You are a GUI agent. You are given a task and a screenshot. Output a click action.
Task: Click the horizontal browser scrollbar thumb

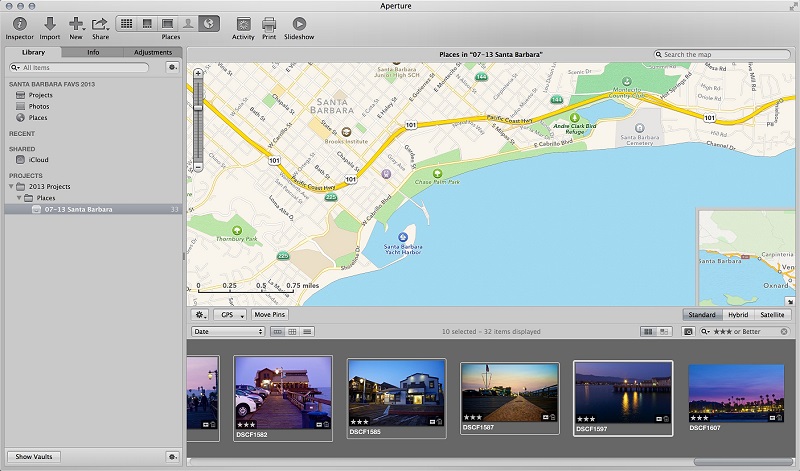pos(744,462)
